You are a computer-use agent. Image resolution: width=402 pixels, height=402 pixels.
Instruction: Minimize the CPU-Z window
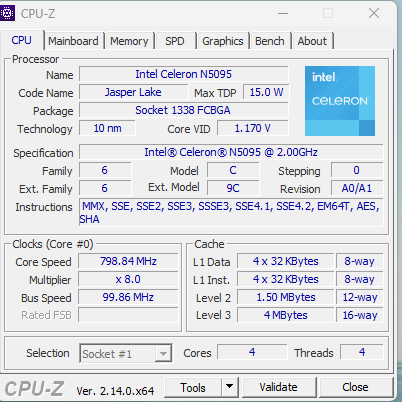(283, 13)
